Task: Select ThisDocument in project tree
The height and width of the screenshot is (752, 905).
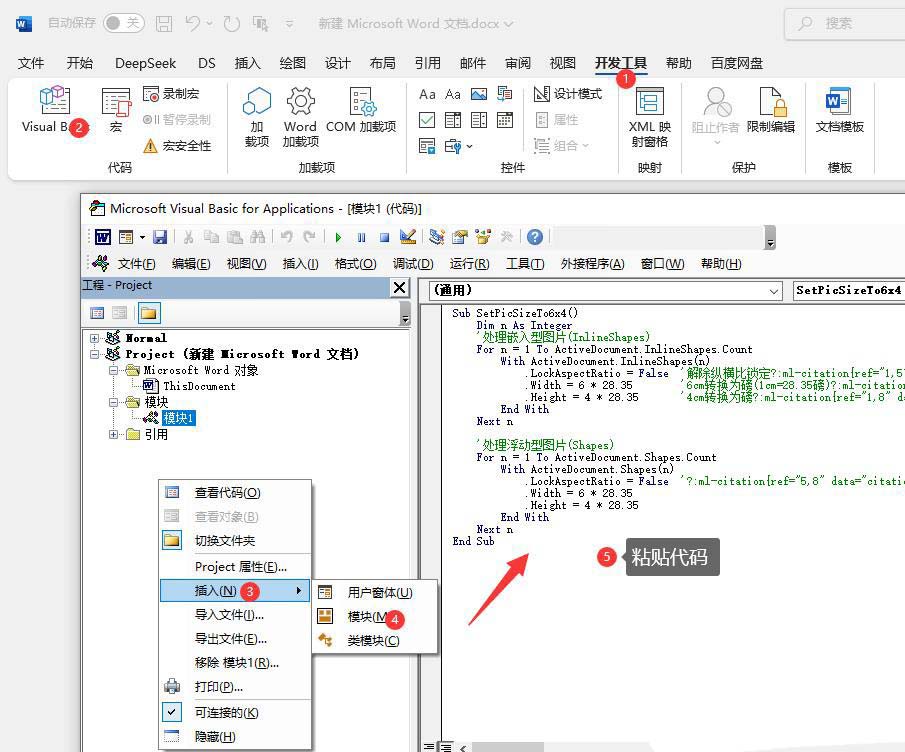Action: pos(199,386)
